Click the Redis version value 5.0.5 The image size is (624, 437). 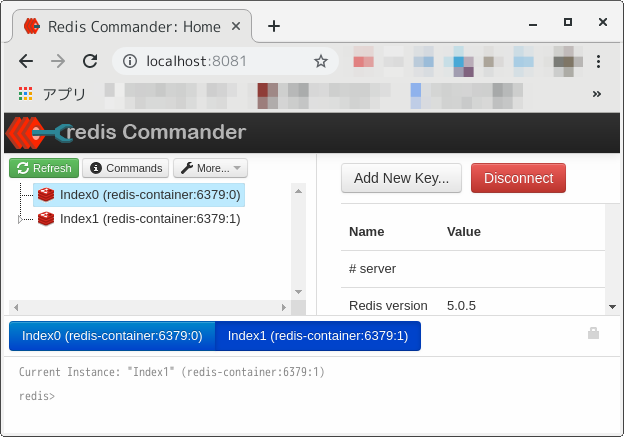(461, 306)
